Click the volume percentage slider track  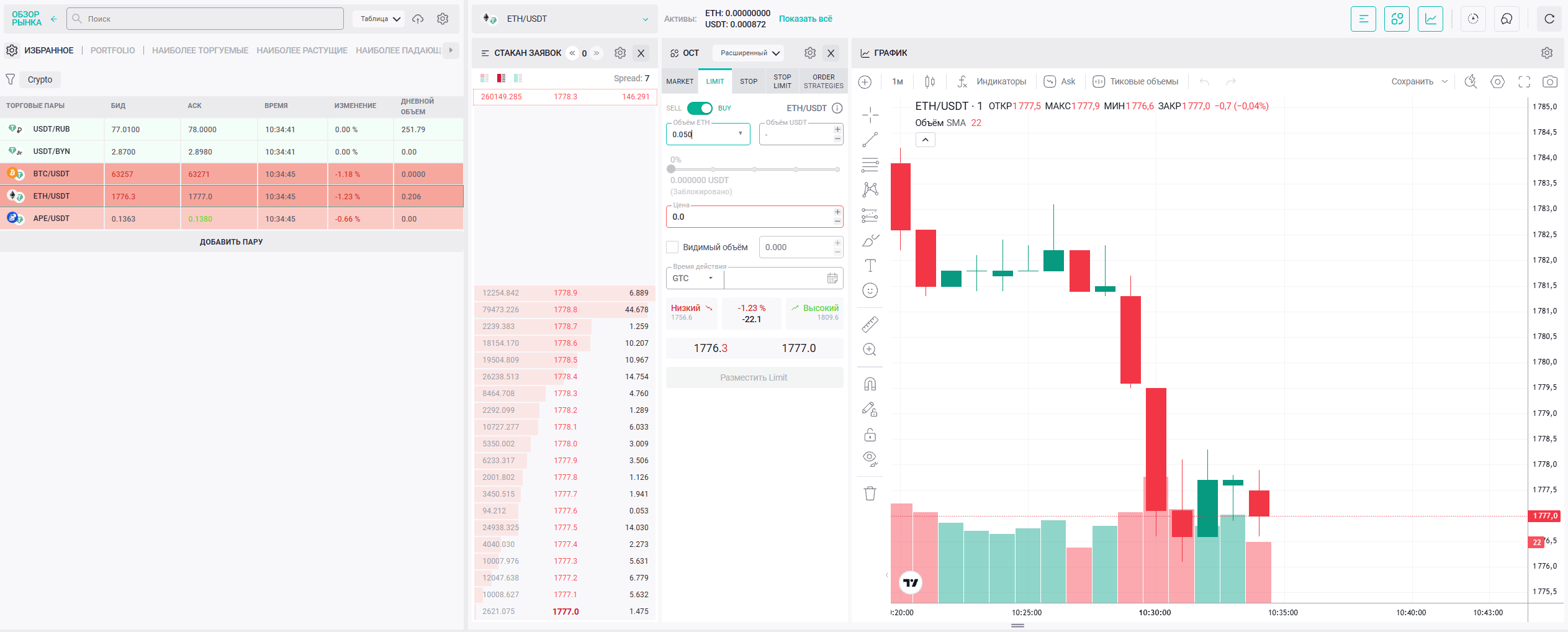pos(754,169)
